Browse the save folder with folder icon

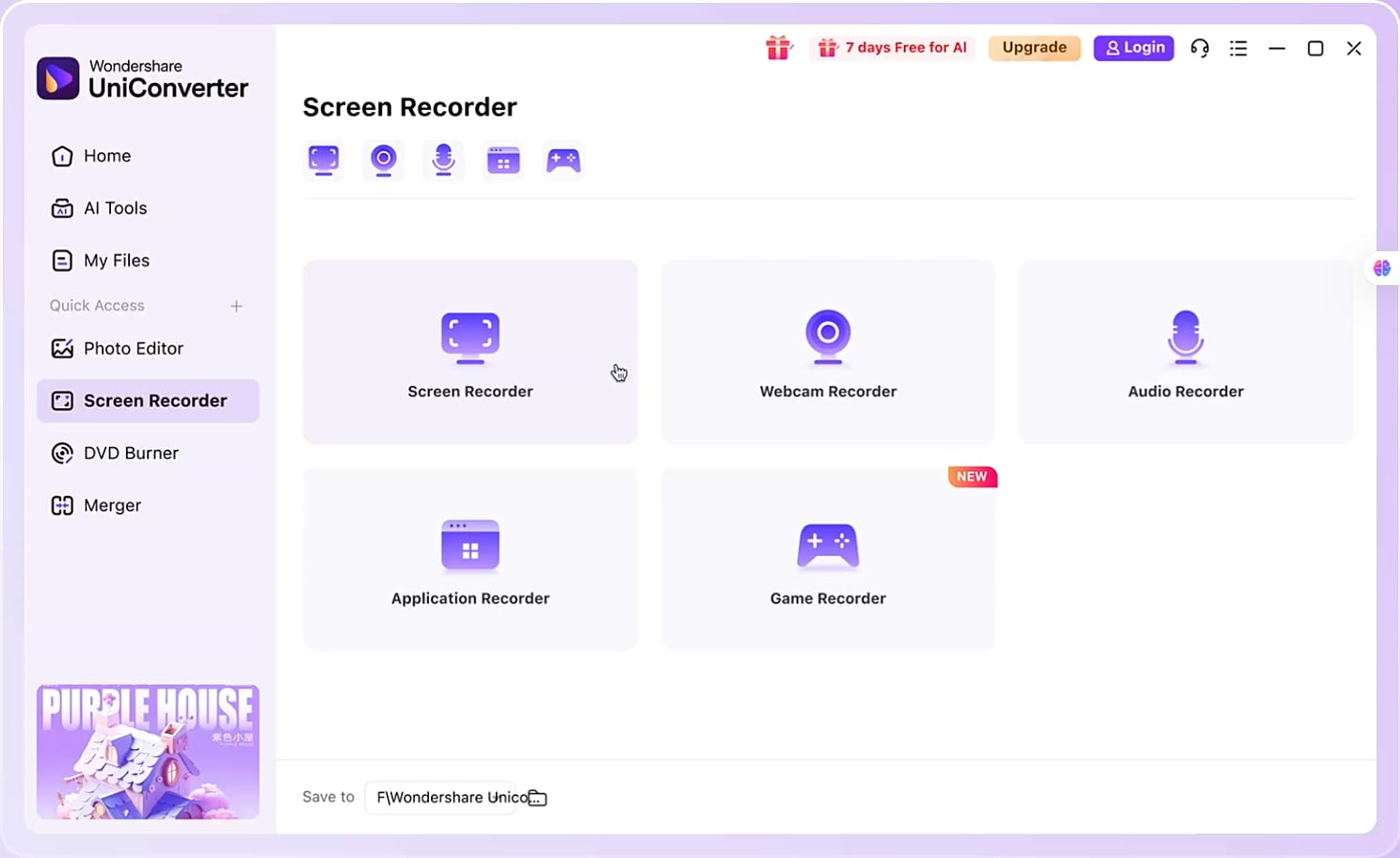537,798
